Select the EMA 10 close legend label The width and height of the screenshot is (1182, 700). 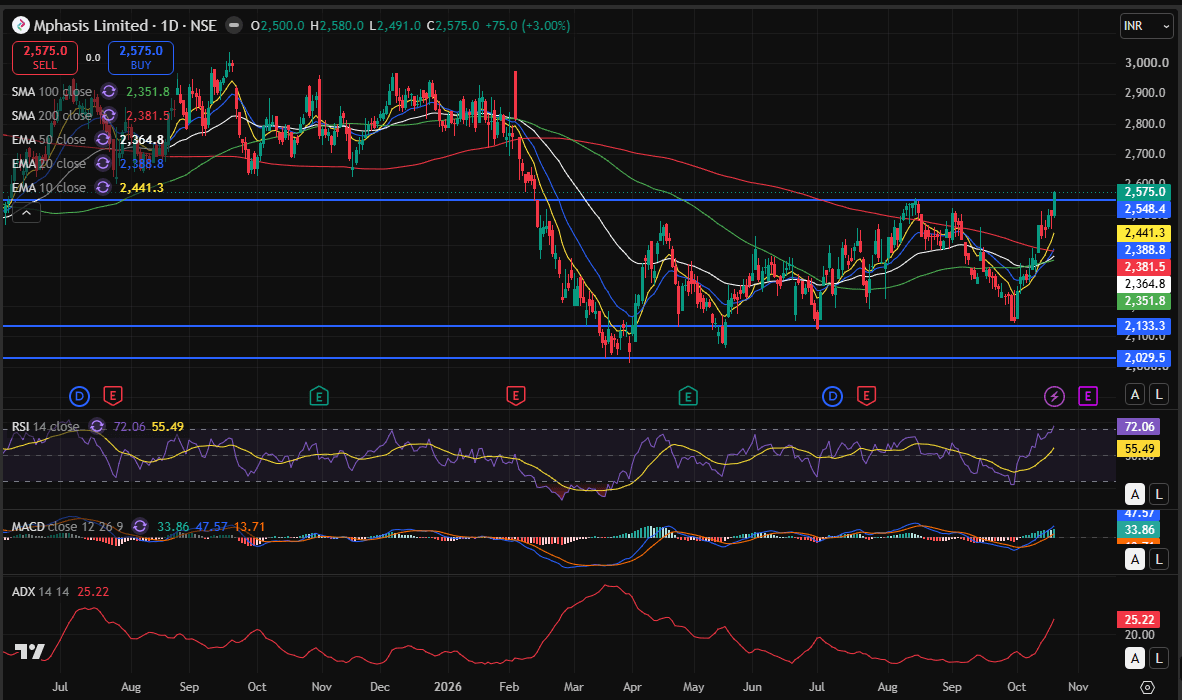(48, 187)
